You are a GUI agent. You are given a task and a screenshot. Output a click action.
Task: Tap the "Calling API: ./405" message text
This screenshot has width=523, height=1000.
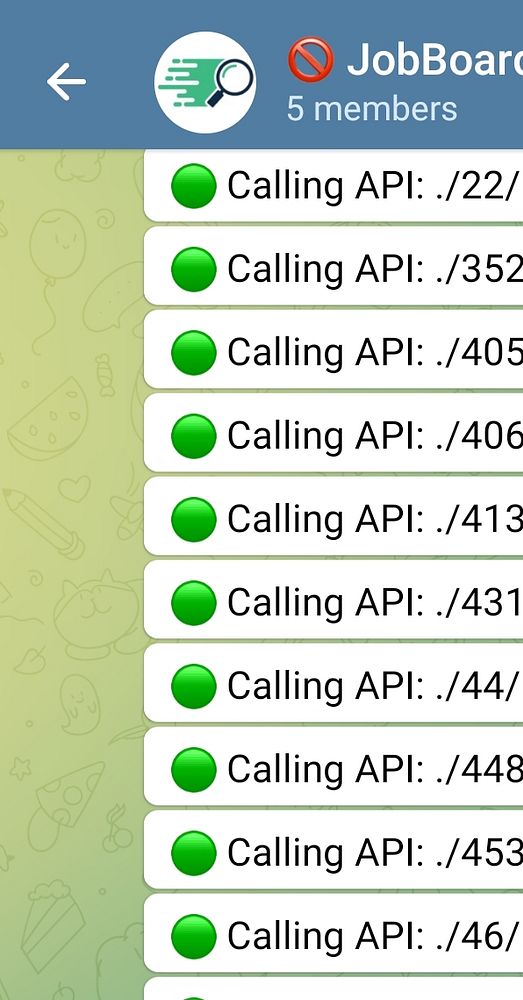pos(375,353)
